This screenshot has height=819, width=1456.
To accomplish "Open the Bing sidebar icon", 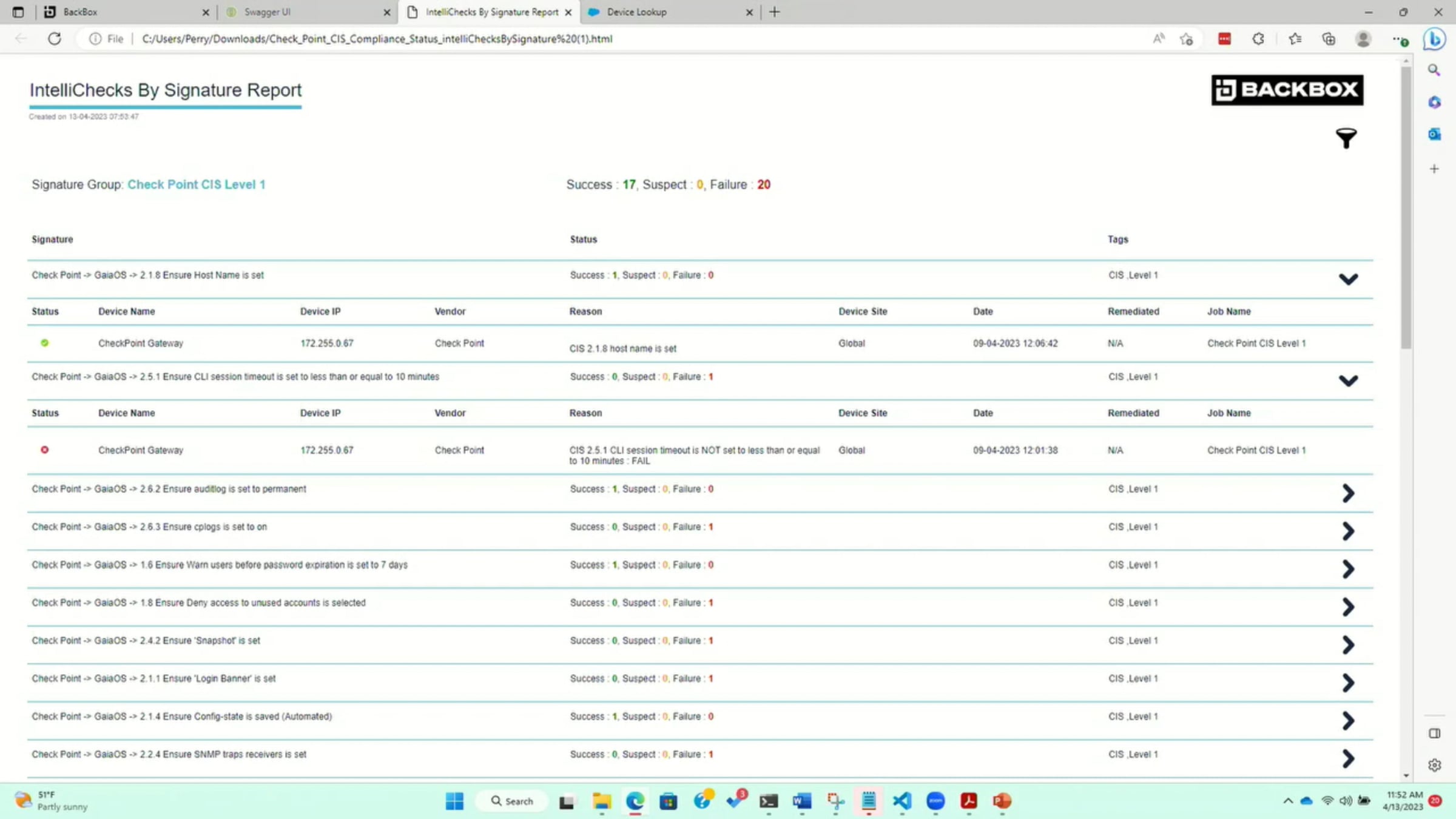I will [x=1435, y=39].
